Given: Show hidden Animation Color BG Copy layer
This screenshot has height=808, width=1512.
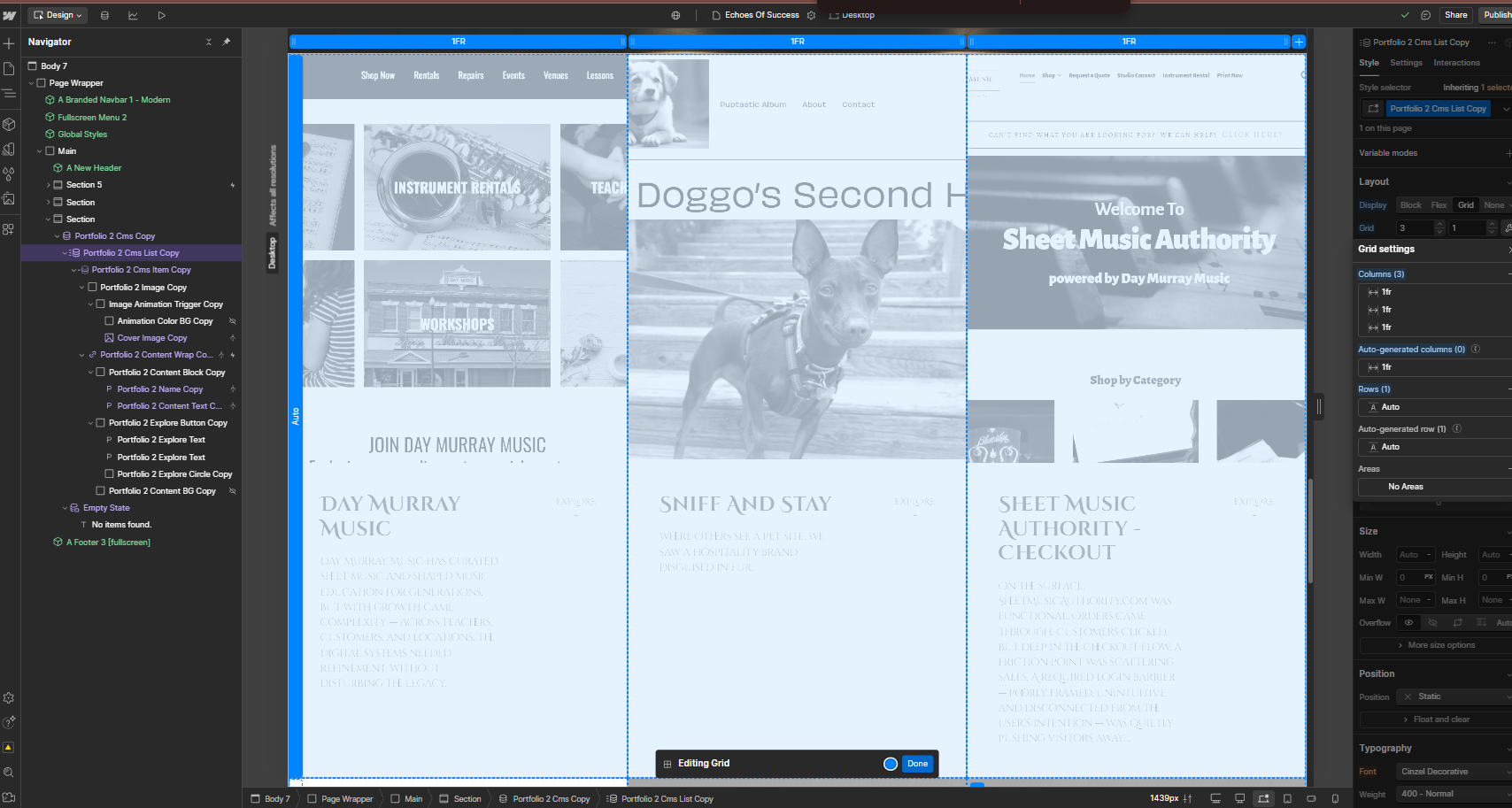Looking at the screenshot, I should tap(233, 321).
